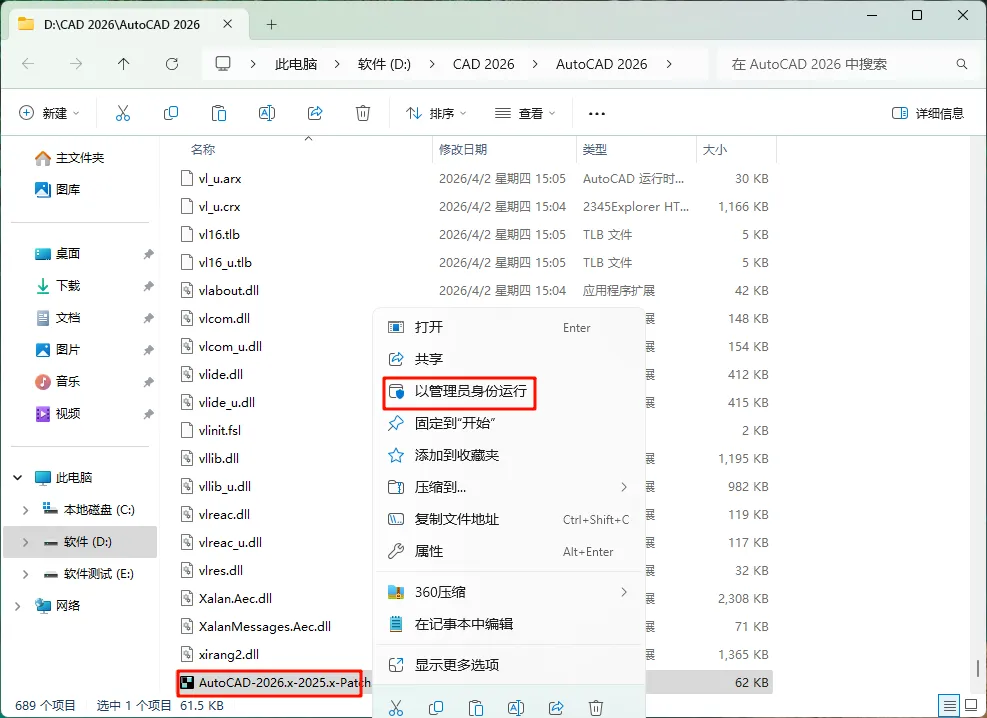This screenshot has width=987, height=718.
Task: Choose 显示更多选项 from the context menu
Action: 509,665
